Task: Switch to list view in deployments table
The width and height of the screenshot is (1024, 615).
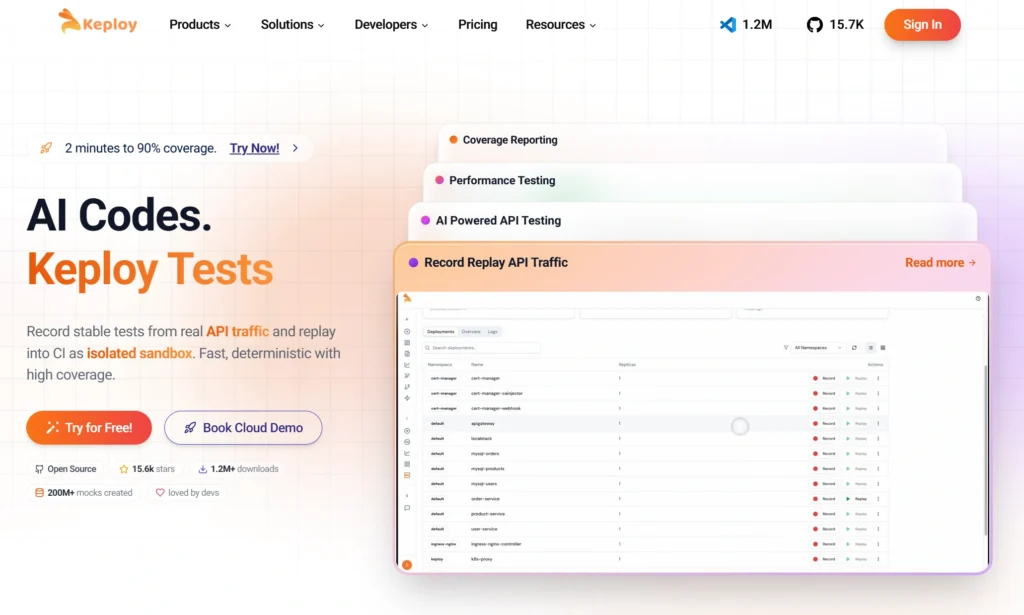Action: pyautogui.click(x=870, y=348)
